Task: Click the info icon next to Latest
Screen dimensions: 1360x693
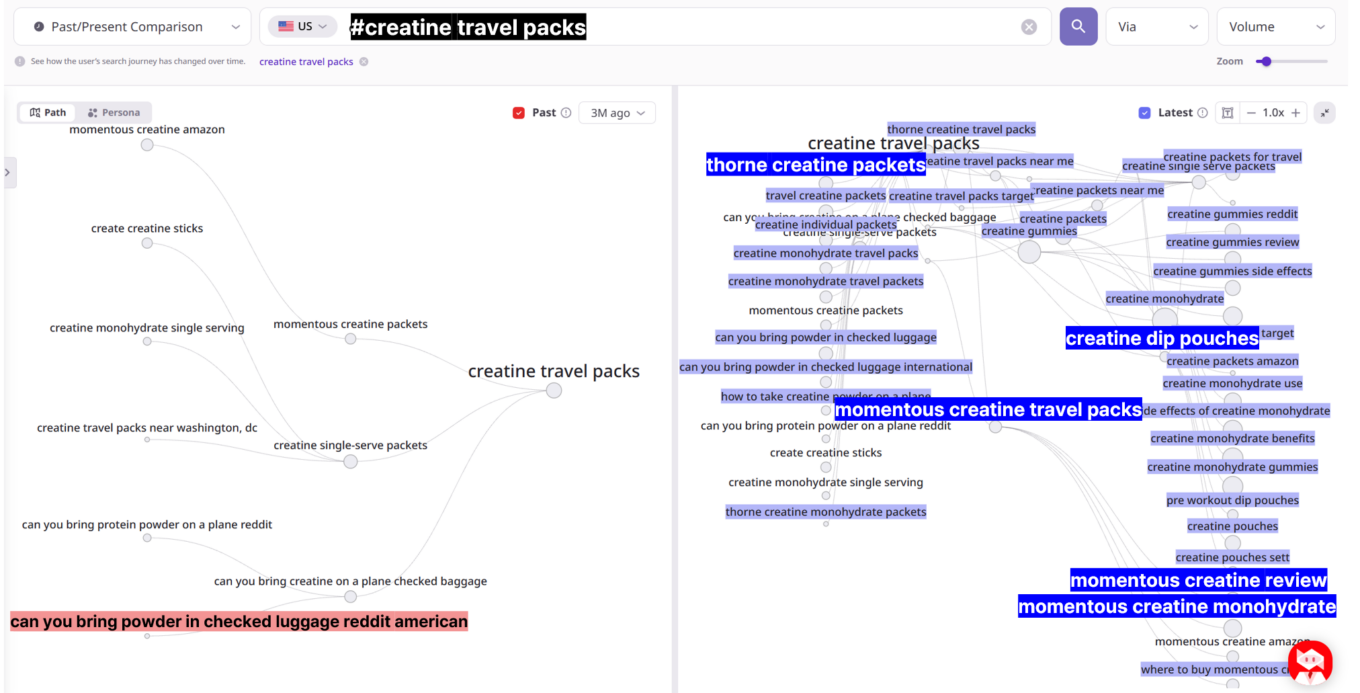Action: click(1203, 113)
